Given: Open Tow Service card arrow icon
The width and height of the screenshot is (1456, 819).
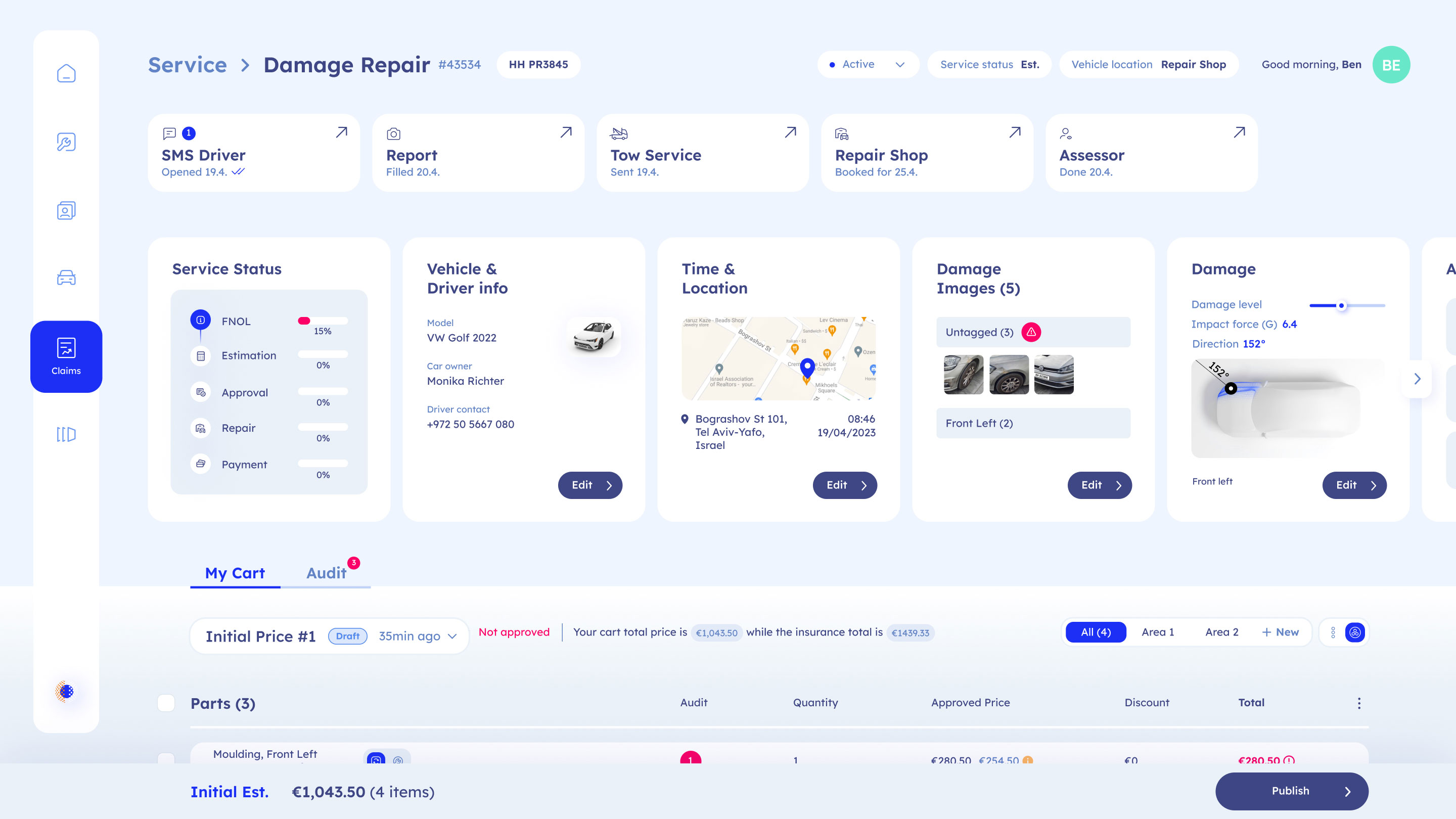Looking at the screenshot, I should point(790,132).
